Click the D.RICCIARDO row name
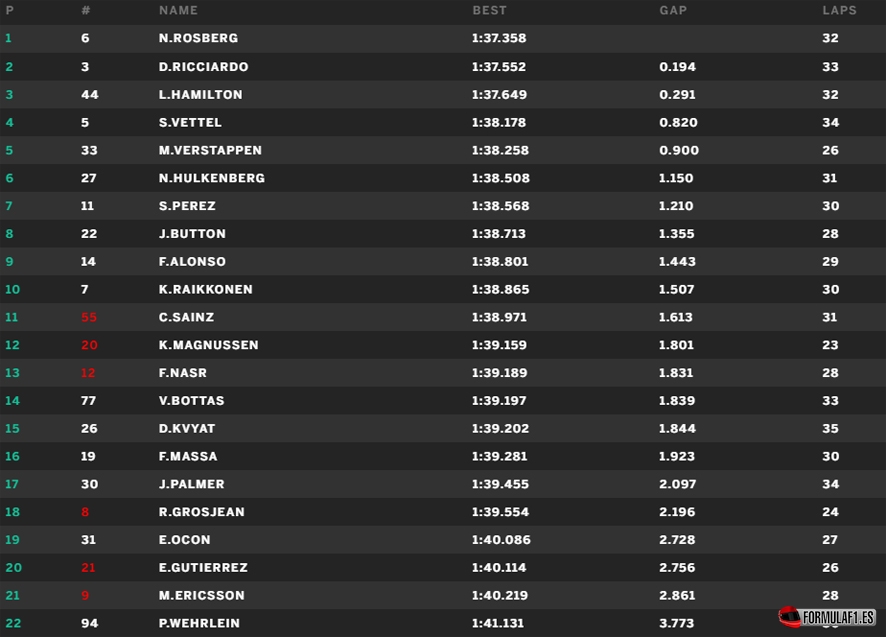Screen dimensions: 886x637 203,67
